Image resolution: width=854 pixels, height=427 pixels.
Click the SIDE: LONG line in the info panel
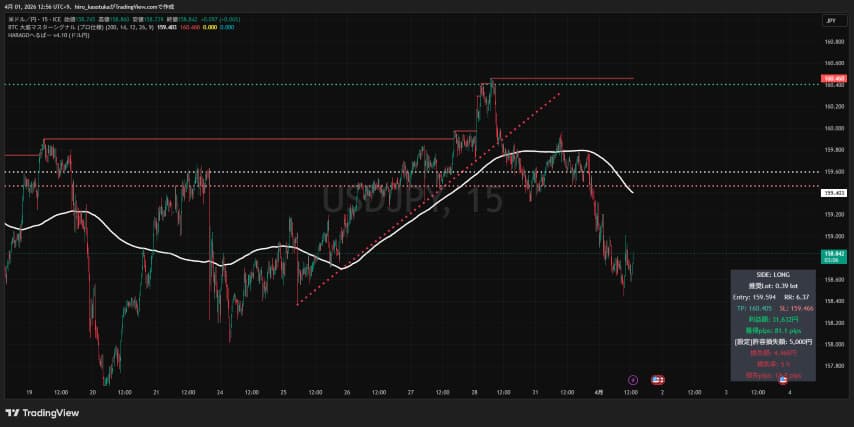click(x=773, y=274)
